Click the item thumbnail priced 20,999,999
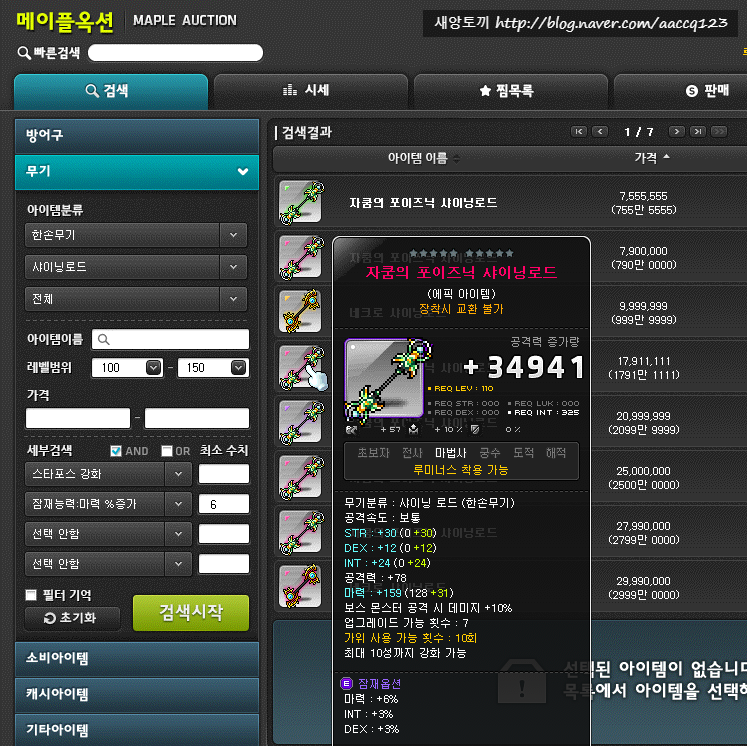Image resolution: width=747 pixels, height=746 pixels. (301, 422)
